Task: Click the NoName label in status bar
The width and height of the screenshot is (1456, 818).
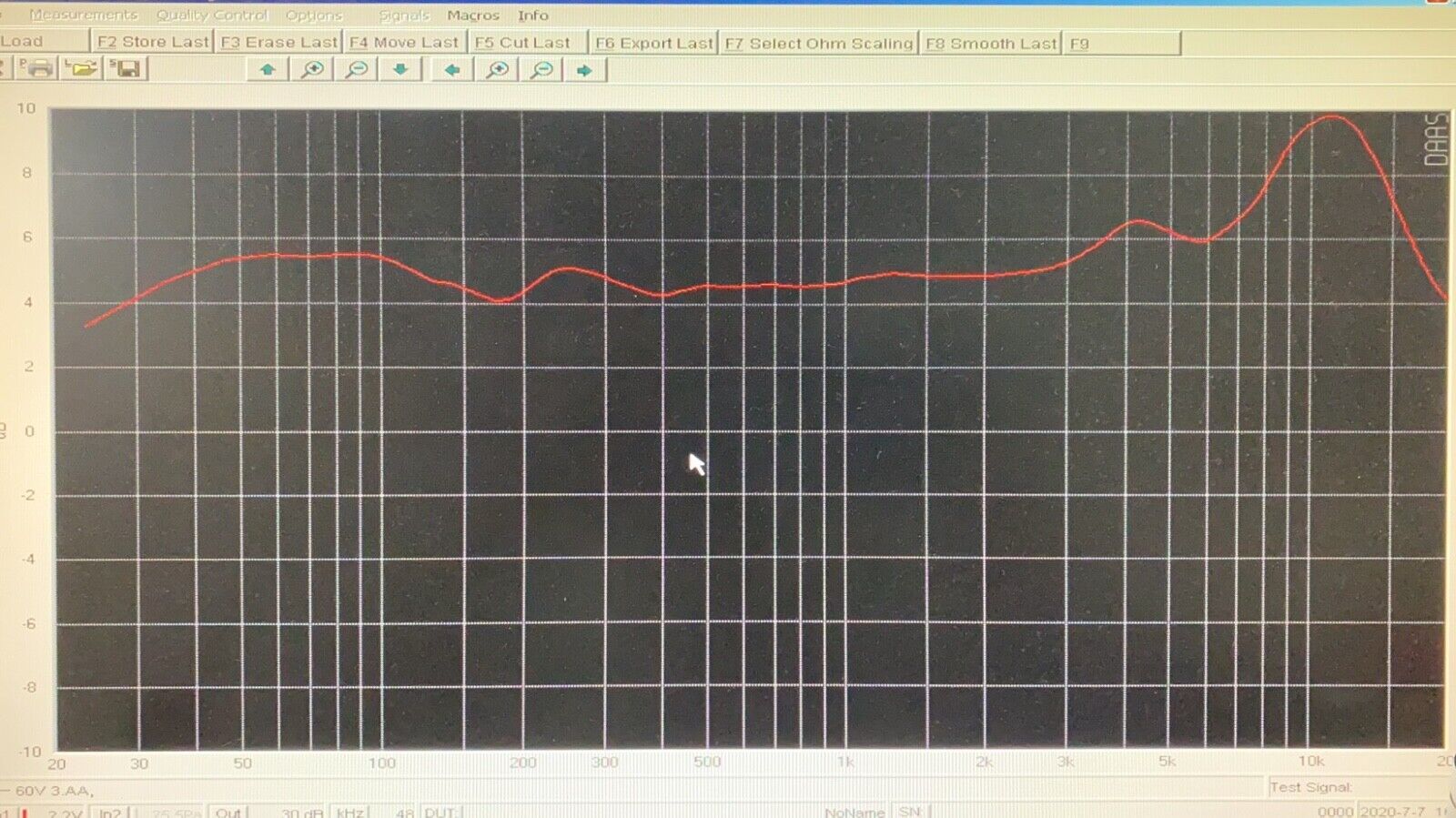Action: (x=854, y=812)
